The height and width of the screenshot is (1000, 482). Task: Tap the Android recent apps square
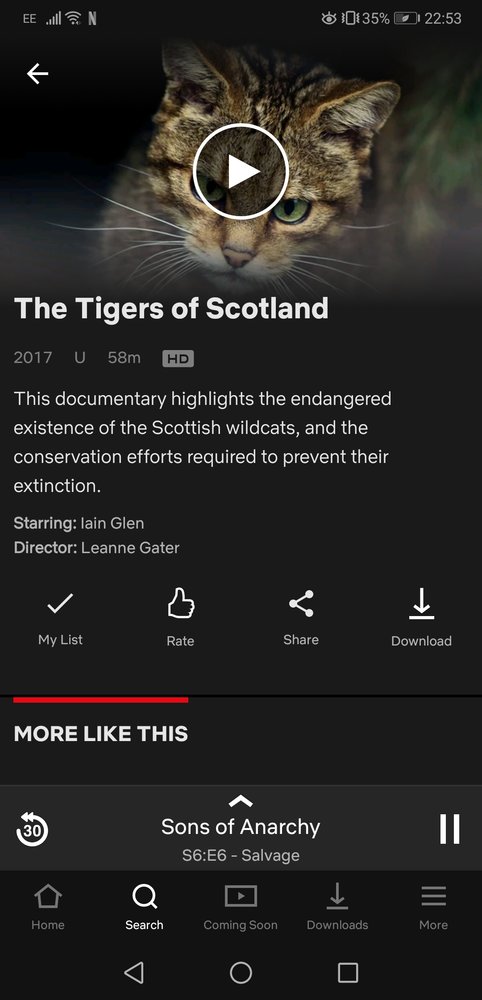(348, 972)
